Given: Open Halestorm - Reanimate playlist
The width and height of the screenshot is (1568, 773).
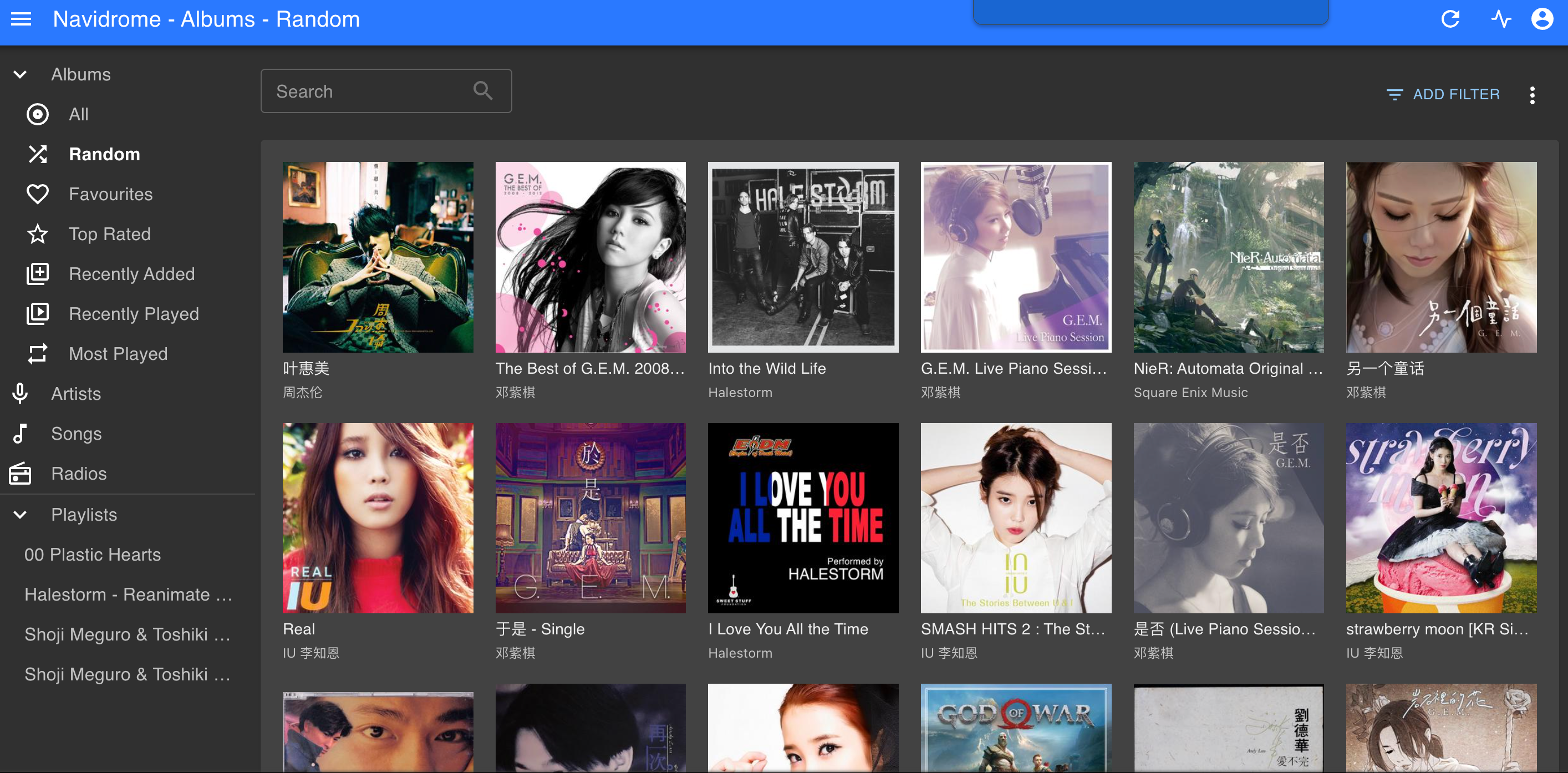Looking at the screenshot, I should coord(128,594).
